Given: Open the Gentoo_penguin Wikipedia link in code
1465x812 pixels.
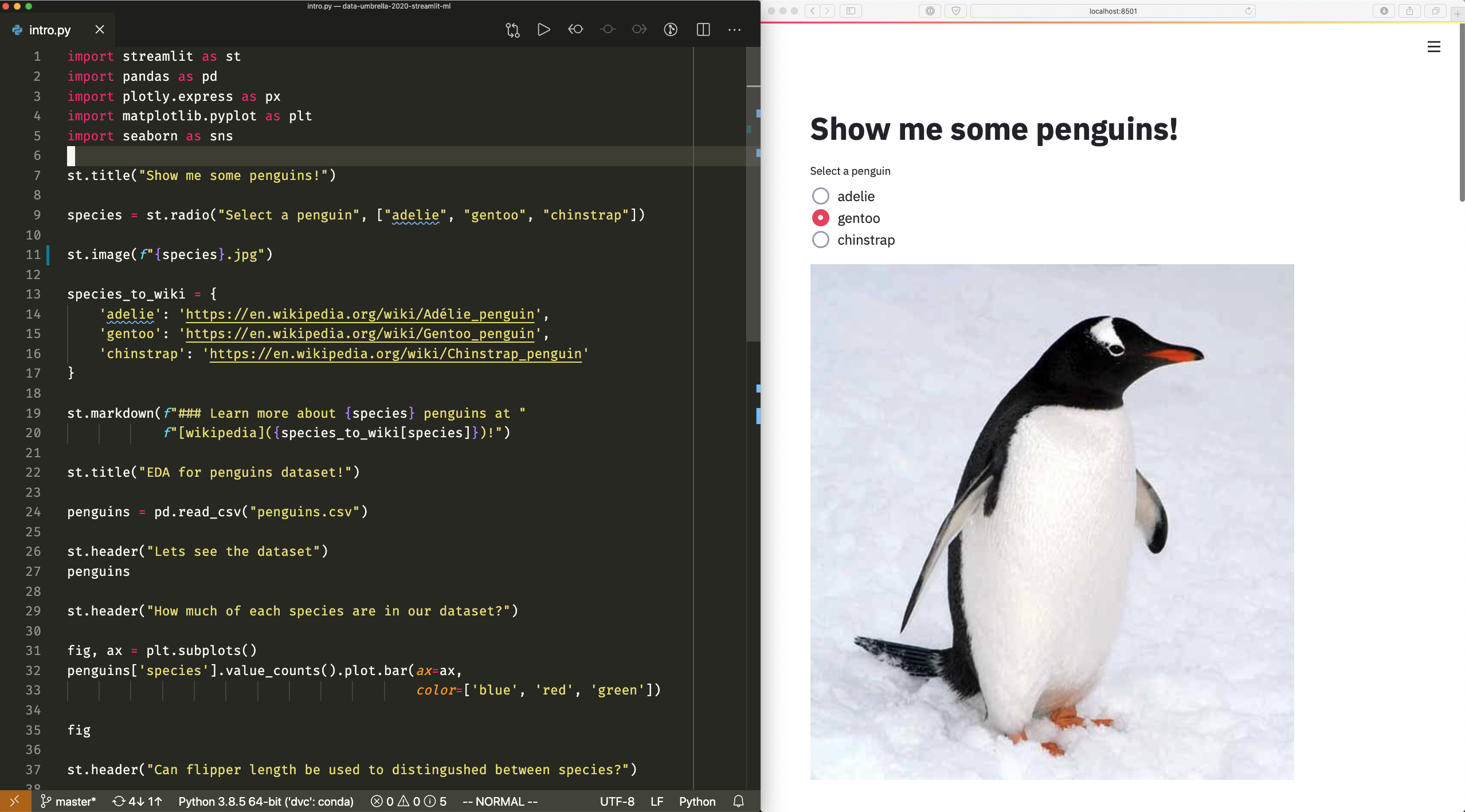Looking at the screenshot, I should tap(360, 334).
